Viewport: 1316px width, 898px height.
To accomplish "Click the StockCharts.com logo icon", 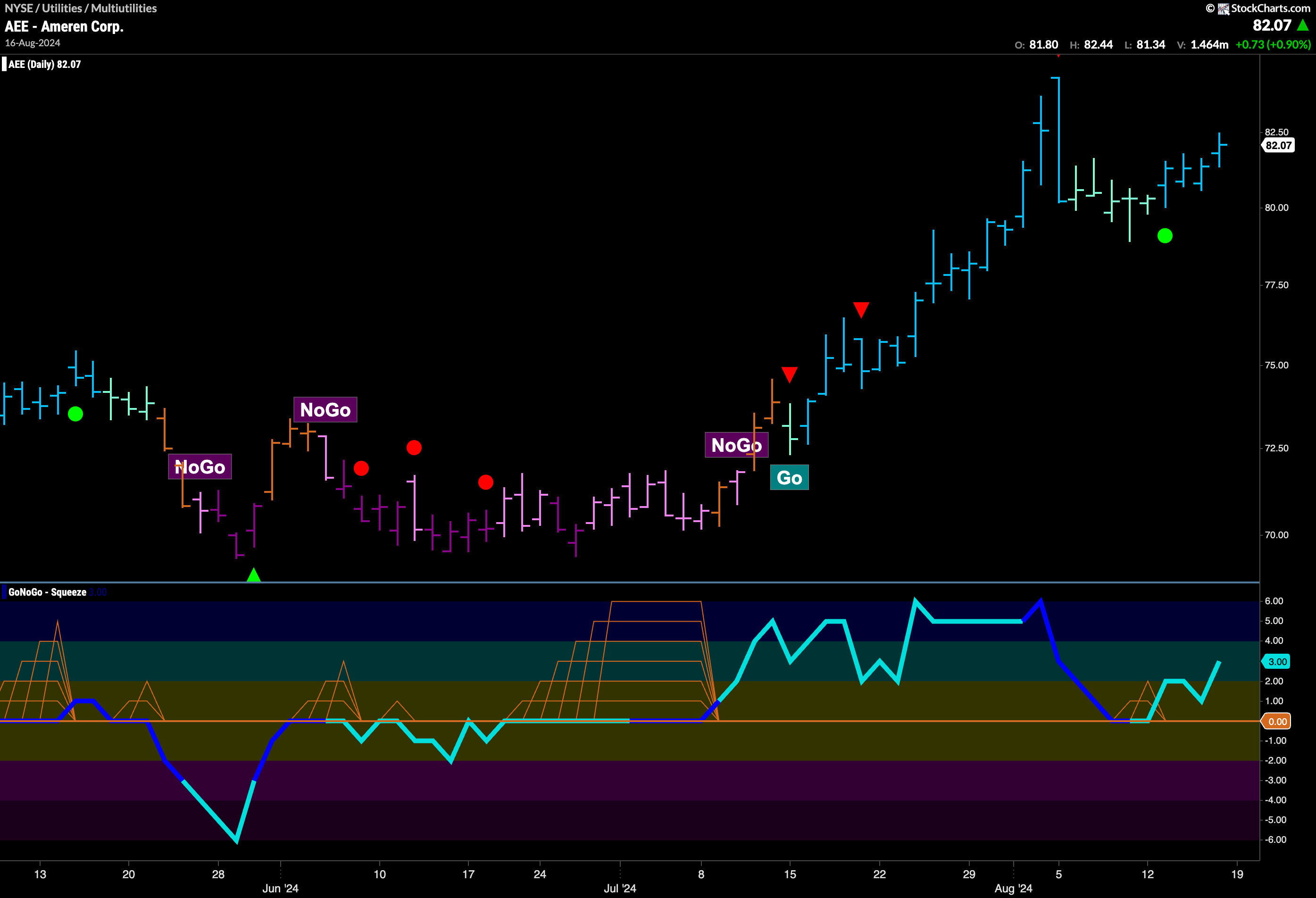I will click(x=1223, y=8).
